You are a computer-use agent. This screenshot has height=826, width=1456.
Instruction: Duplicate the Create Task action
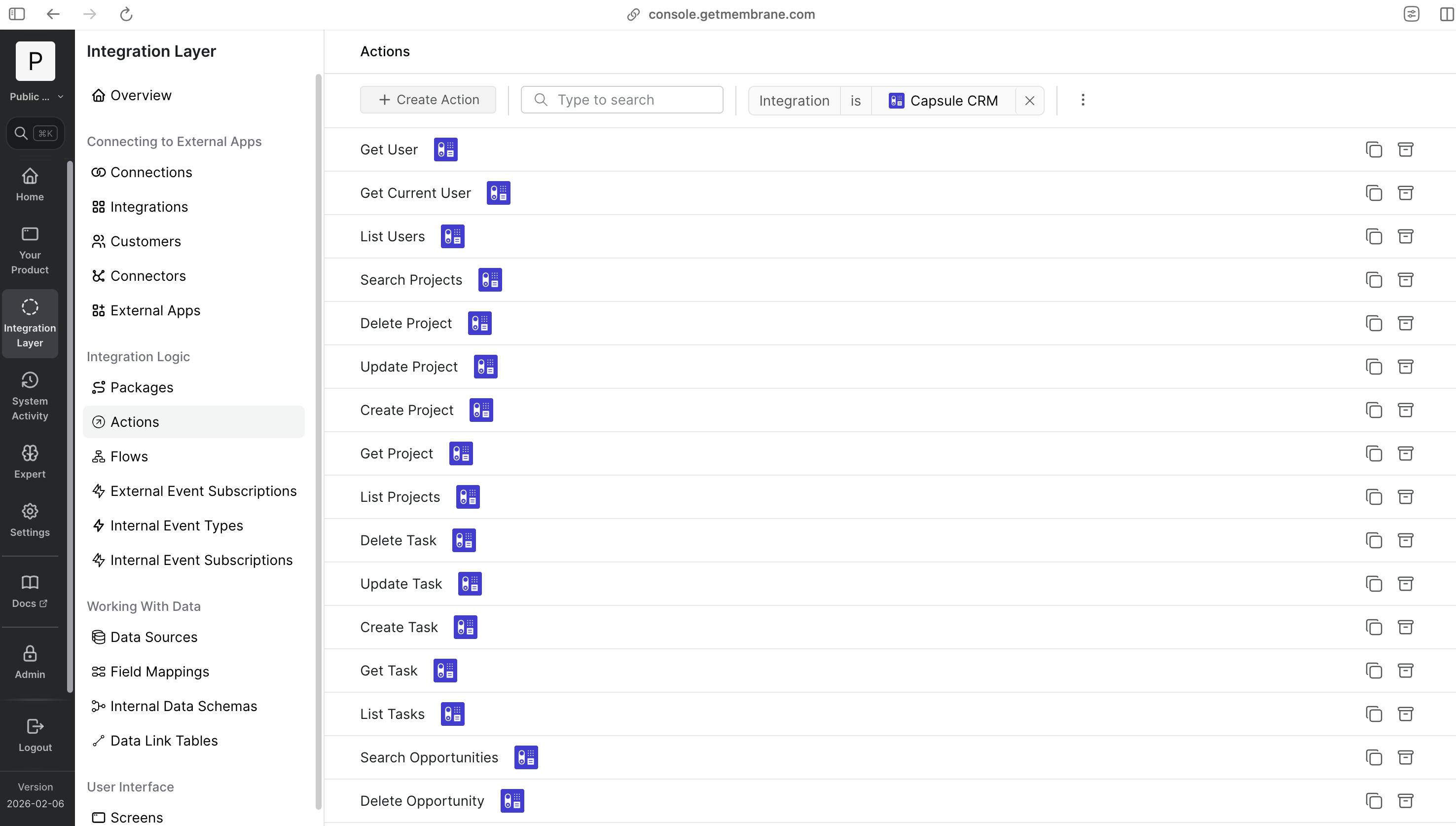point(1374,628)
